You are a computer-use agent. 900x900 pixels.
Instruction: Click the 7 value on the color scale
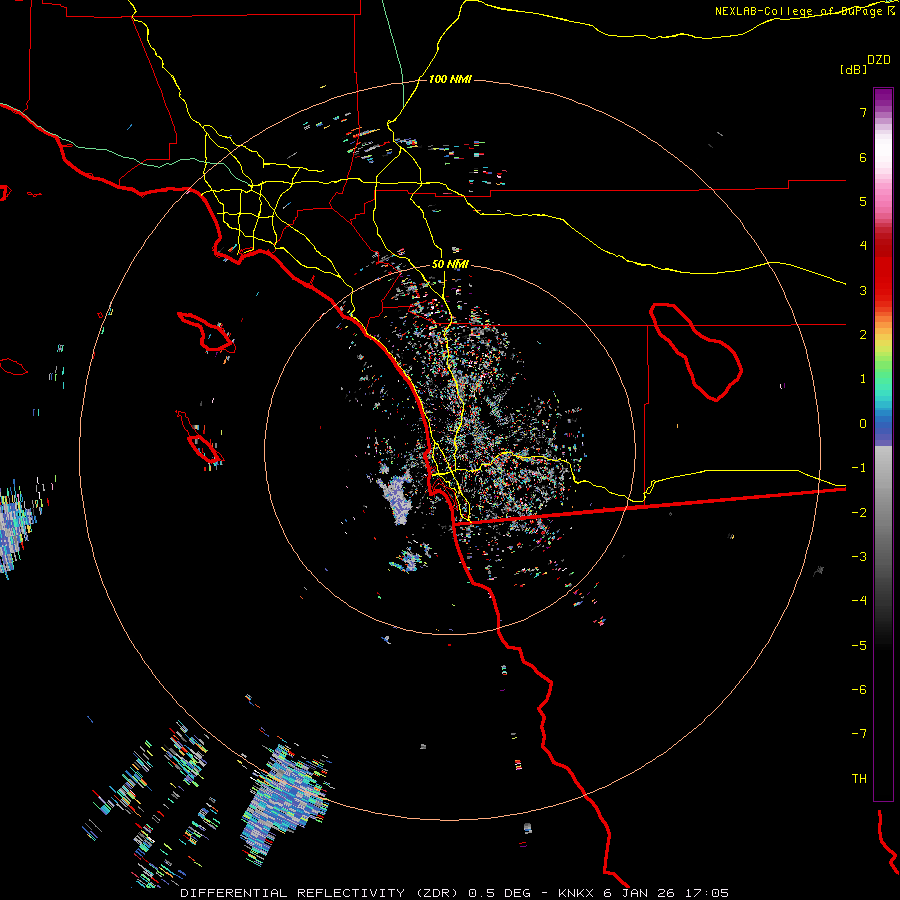pos(863,112)
